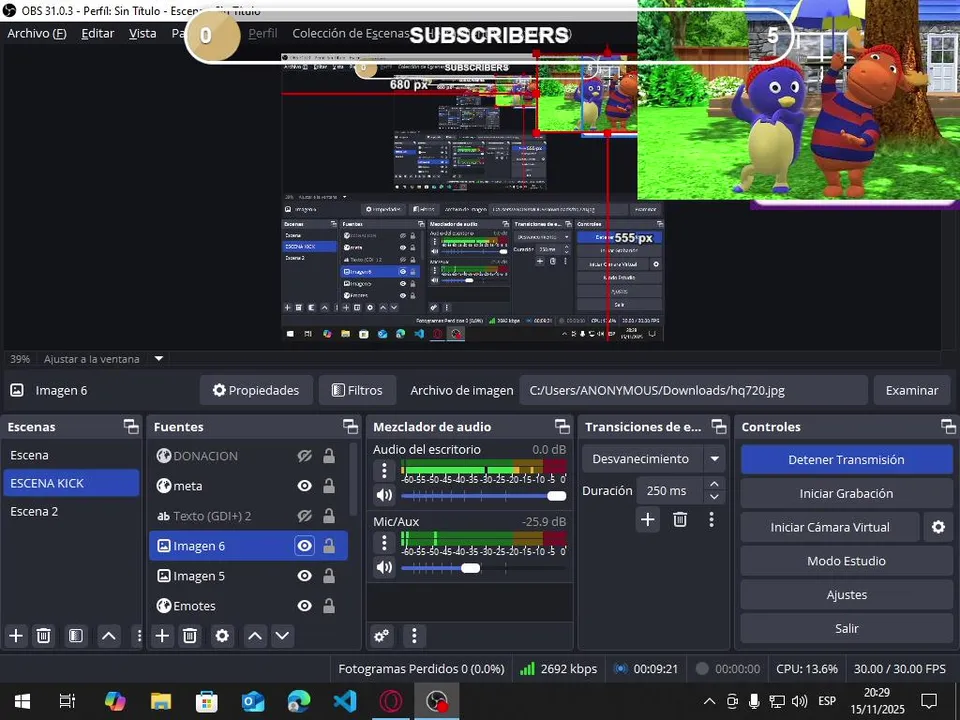Viewport: 960px width, 720px height.
Task: Adjust Audio del escritorio volume slider
Action: pos(484,495)
